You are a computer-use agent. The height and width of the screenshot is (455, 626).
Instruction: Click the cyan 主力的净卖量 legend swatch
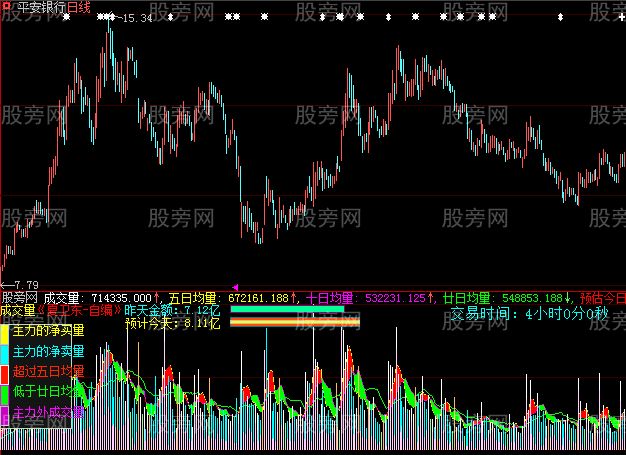5,351
